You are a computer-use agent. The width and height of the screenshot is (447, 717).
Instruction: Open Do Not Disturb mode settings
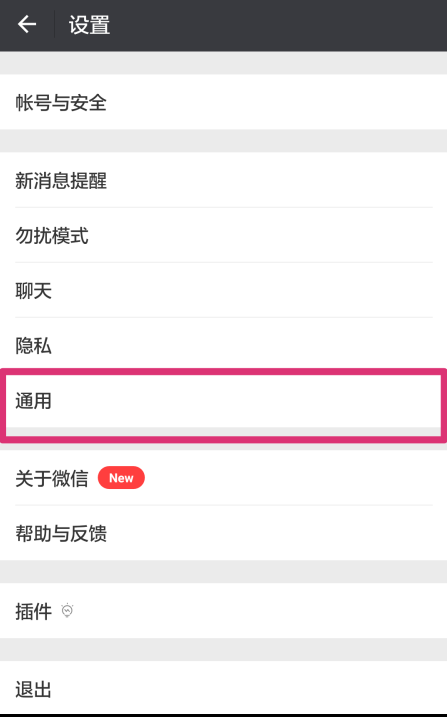(224, 235)
